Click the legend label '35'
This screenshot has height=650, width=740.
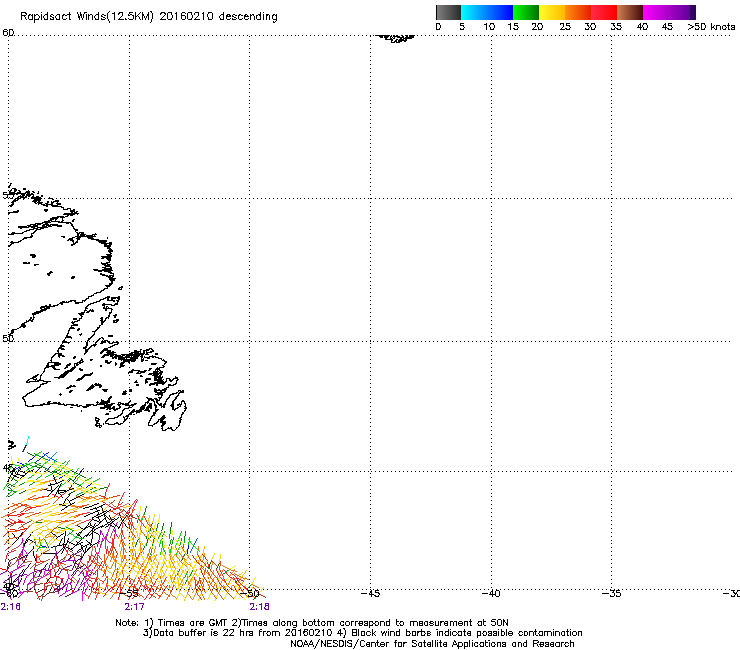616,27
